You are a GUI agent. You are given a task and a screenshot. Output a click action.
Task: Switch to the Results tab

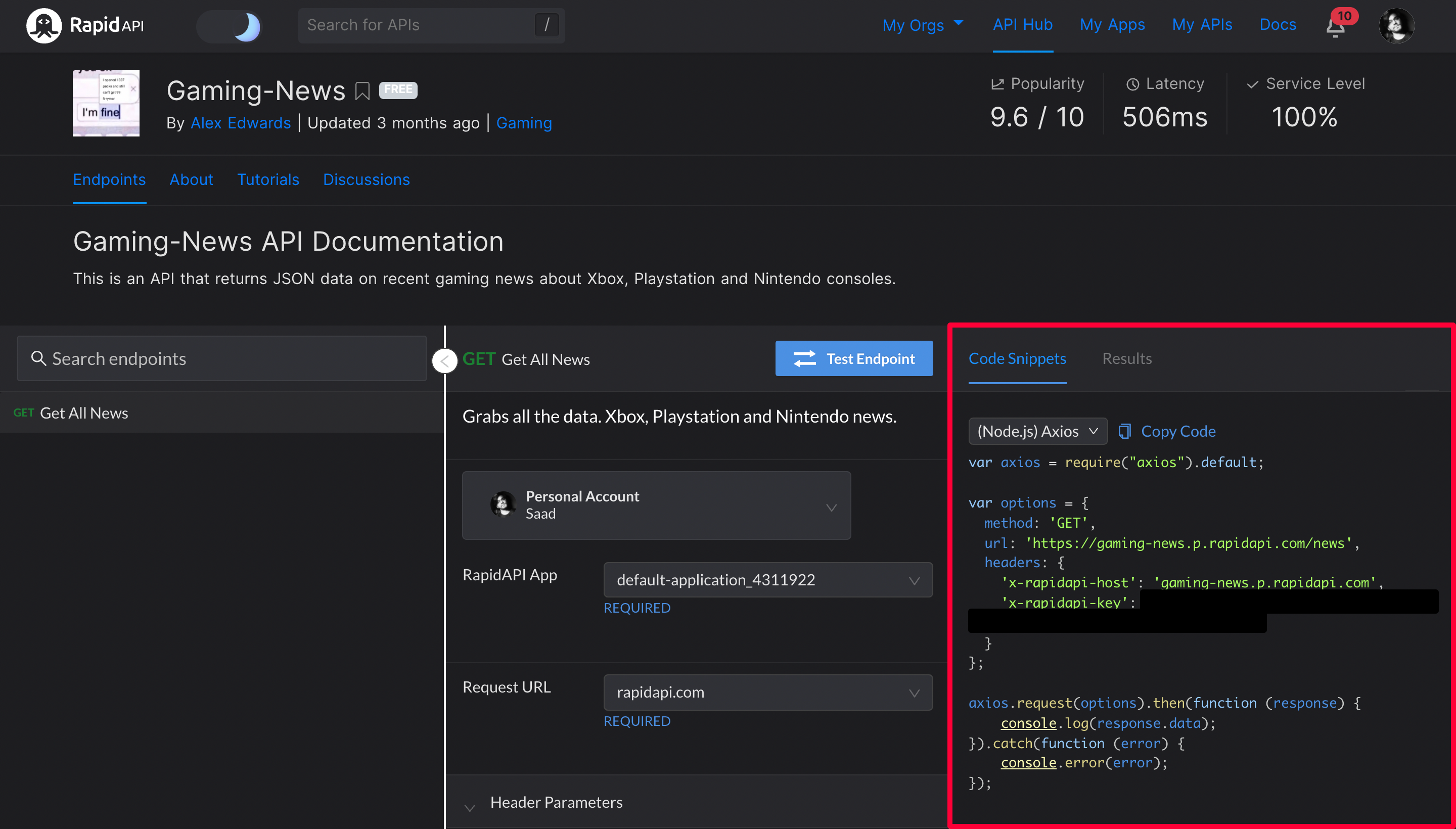click(1126, 358)
